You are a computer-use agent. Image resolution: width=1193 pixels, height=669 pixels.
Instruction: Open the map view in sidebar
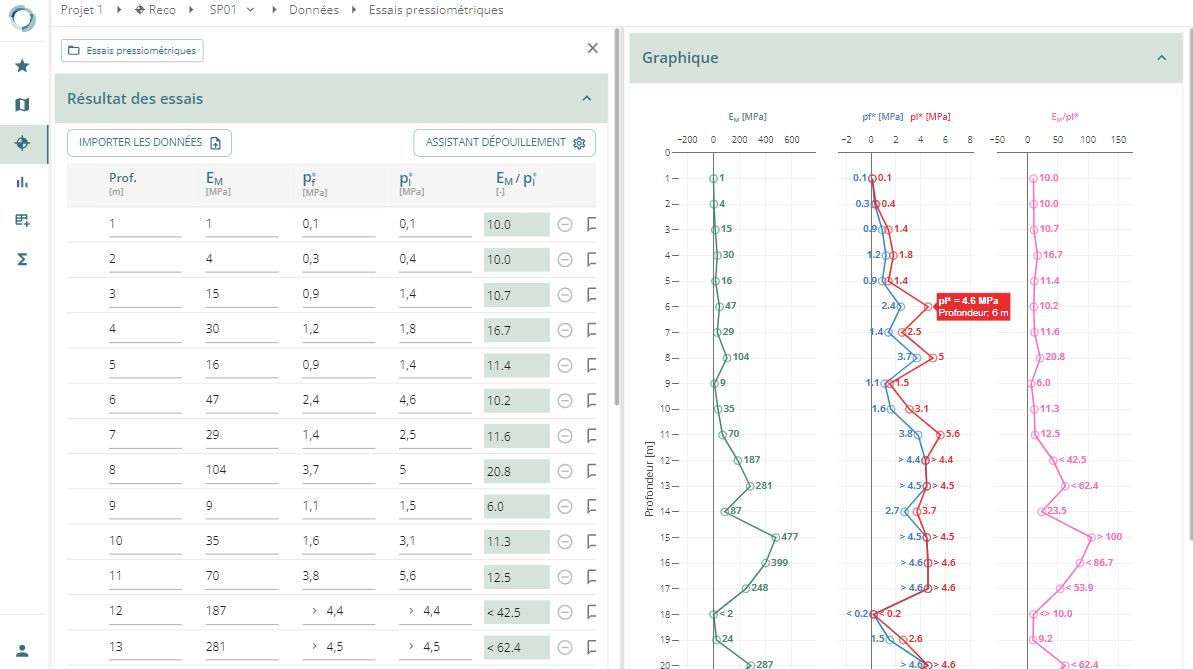point(22,105)
